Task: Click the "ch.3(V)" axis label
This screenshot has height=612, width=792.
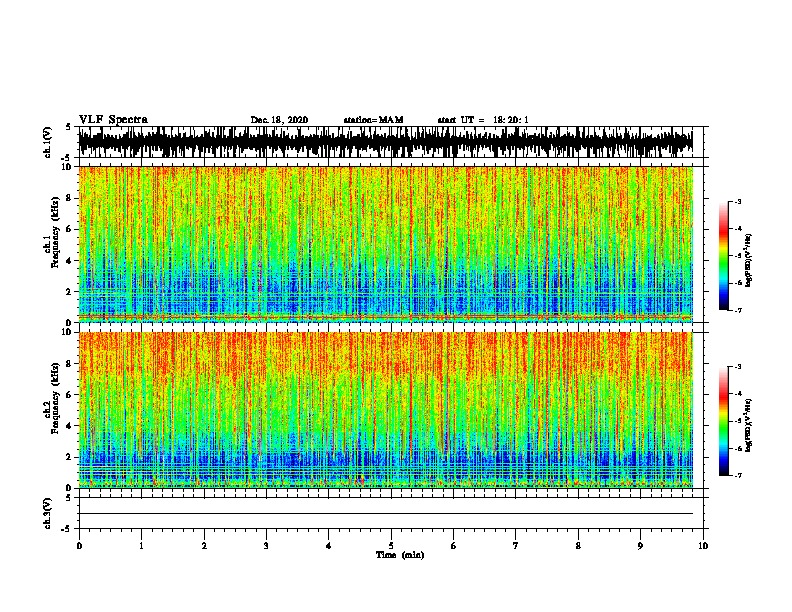Action: pyautogui.click(x=47, y=513)
